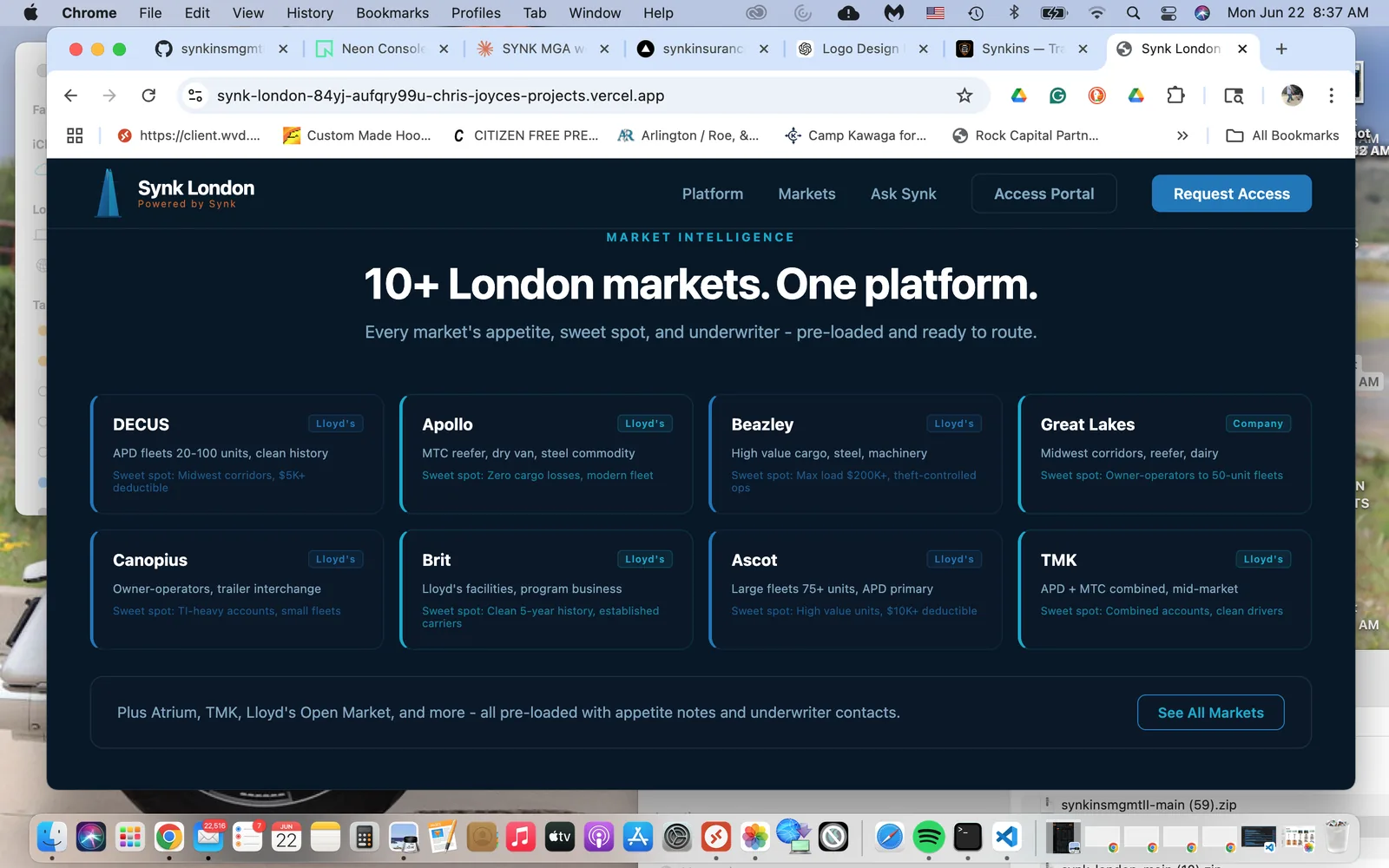Click the Grammarly extension icon
Screen dimensions: 1389x868
(x=1057, y=95)
